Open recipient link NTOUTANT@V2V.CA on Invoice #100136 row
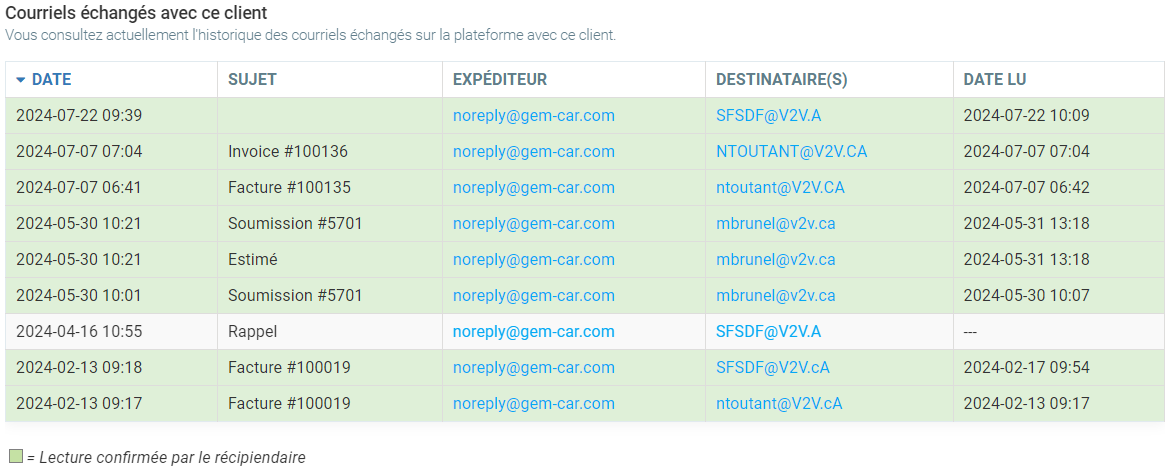 (791, 152)
